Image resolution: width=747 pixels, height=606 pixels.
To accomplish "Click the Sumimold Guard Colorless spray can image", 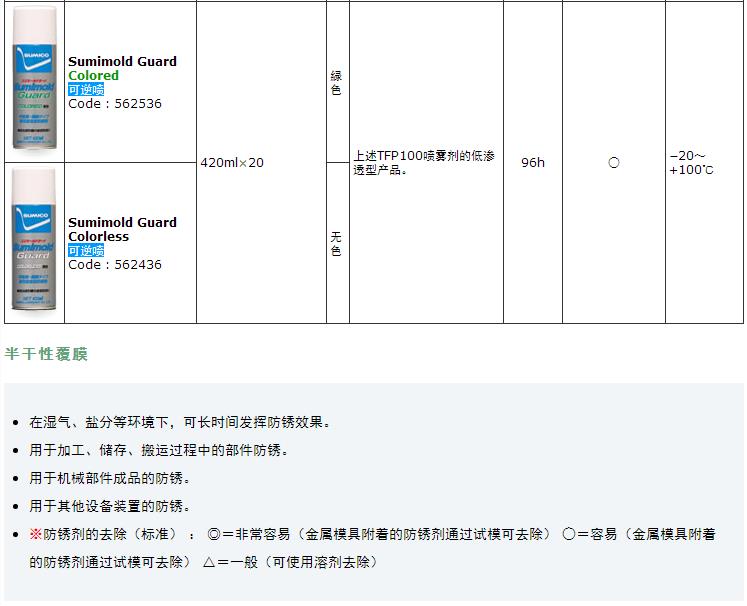I will point(34,243).
